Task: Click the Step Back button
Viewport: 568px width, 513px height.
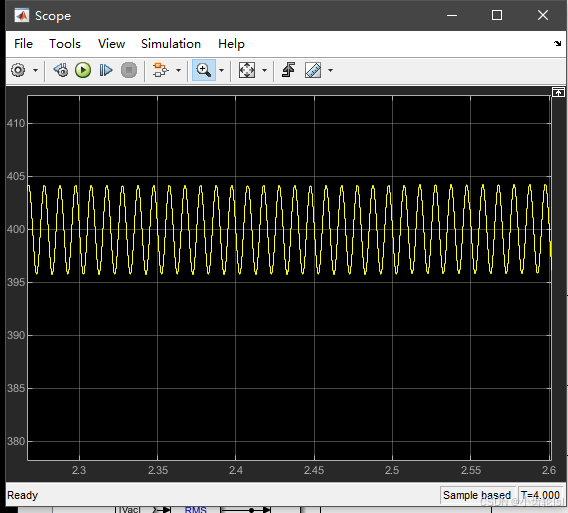Action: 60,70
